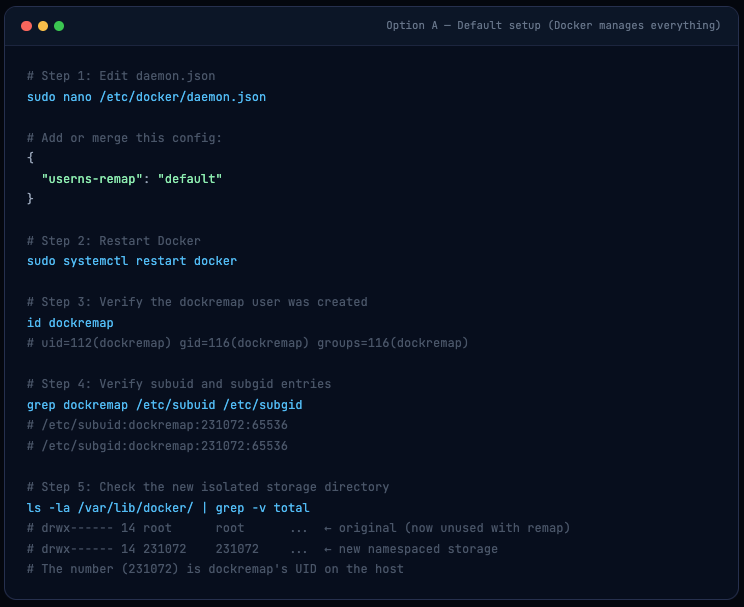744x607 pixels.
Task: Click the Step 3 verify dockremap user comment
Action: pyautogui.click(x=197, y=302)
